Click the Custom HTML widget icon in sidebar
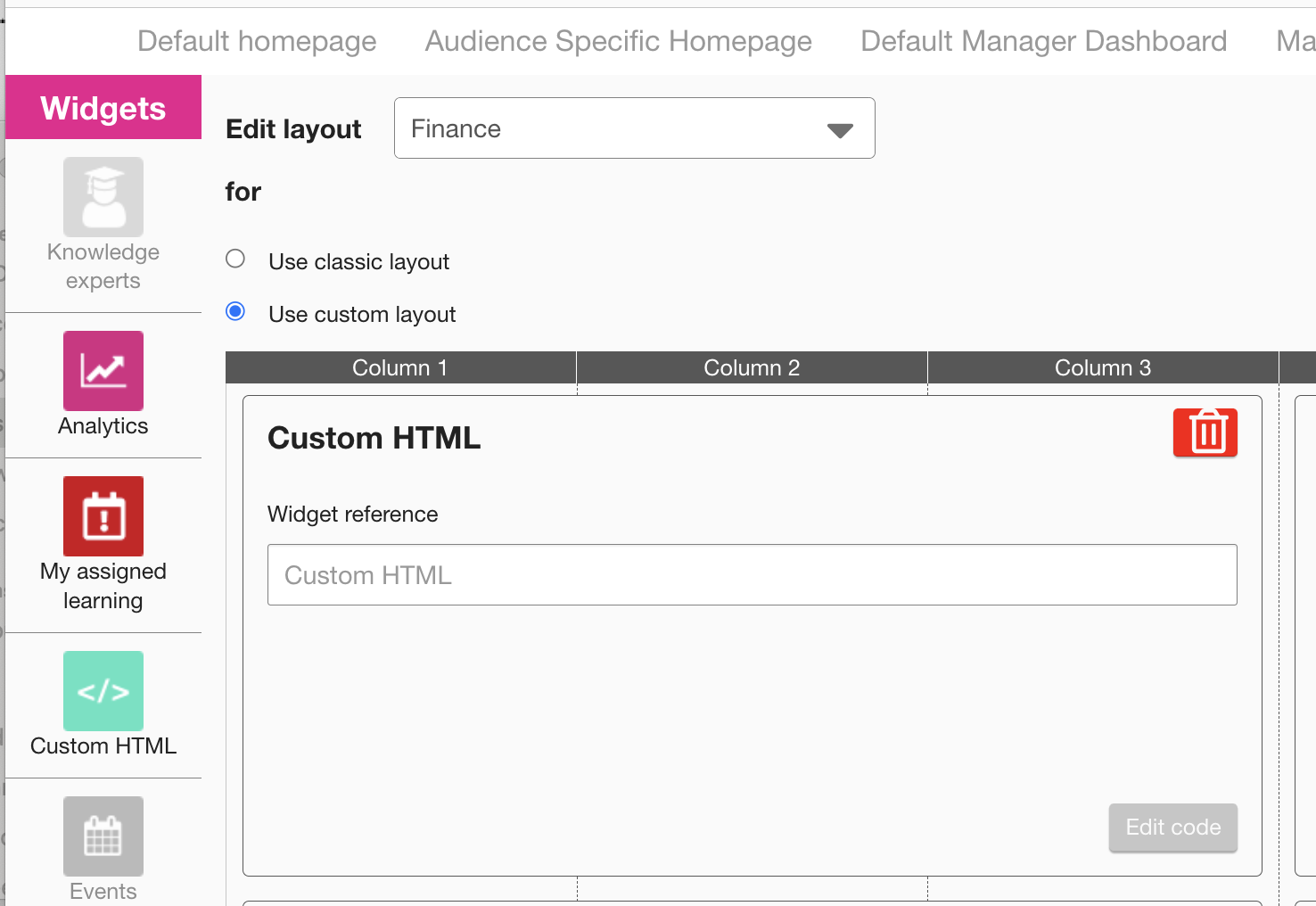The image size is (1316, 906). point(103,691)
